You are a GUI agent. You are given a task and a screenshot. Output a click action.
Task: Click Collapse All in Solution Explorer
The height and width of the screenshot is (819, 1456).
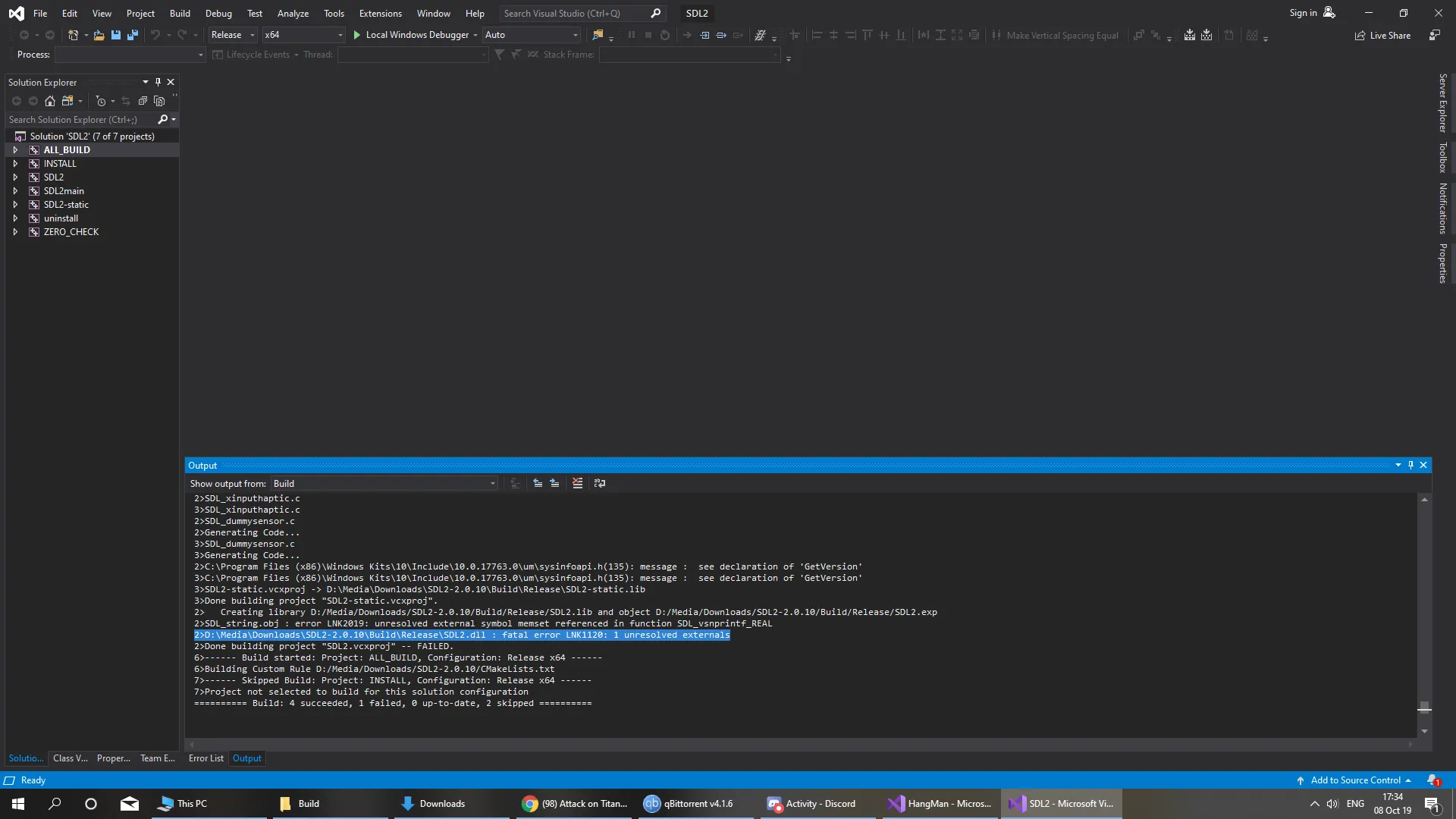pos(143,101)
